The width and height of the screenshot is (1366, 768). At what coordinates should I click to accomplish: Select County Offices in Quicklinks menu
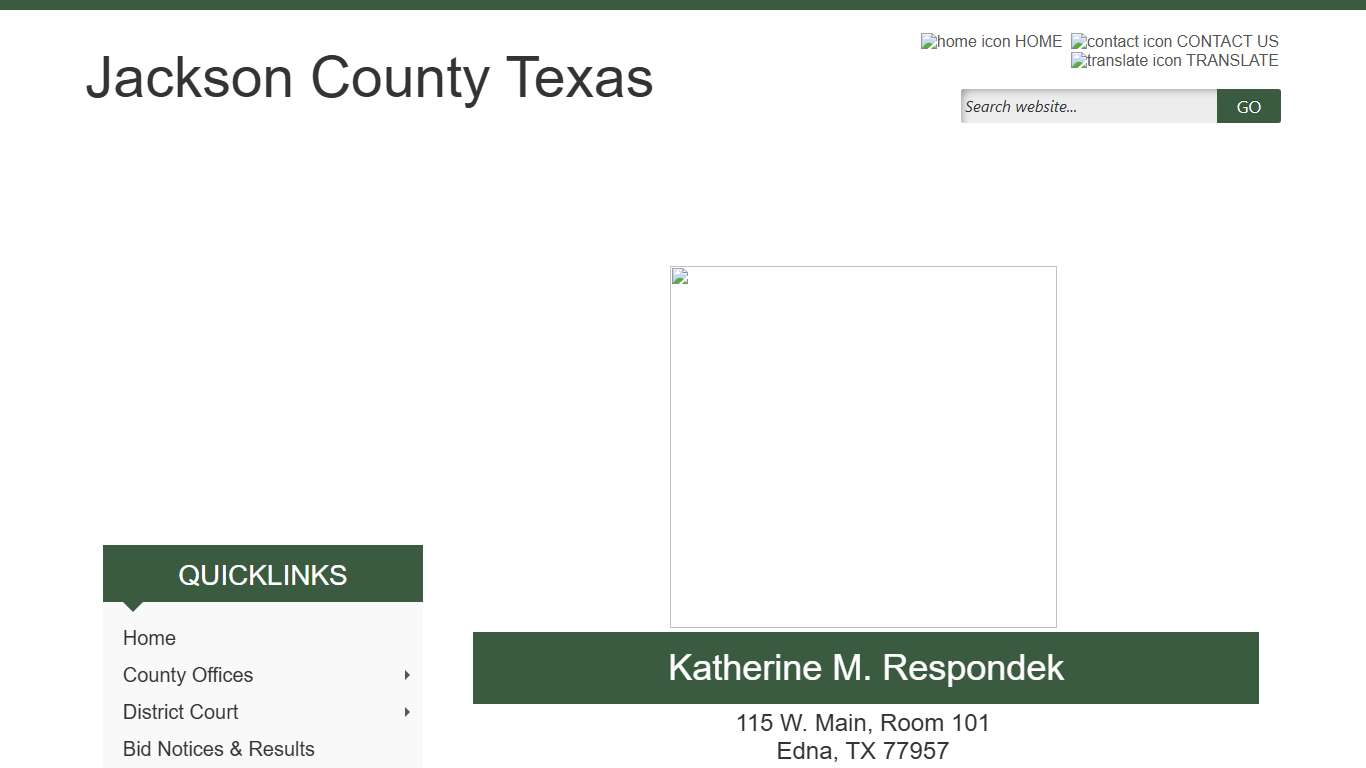click(x=188, y=675)
